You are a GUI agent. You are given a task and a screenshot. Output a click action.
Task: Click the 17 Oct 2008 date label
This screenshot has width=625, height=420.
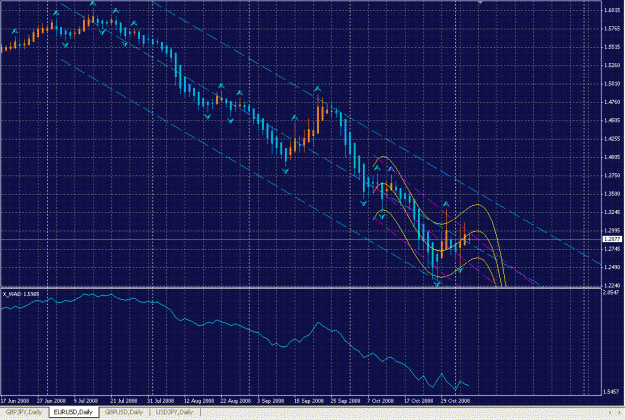pos(419,401)
